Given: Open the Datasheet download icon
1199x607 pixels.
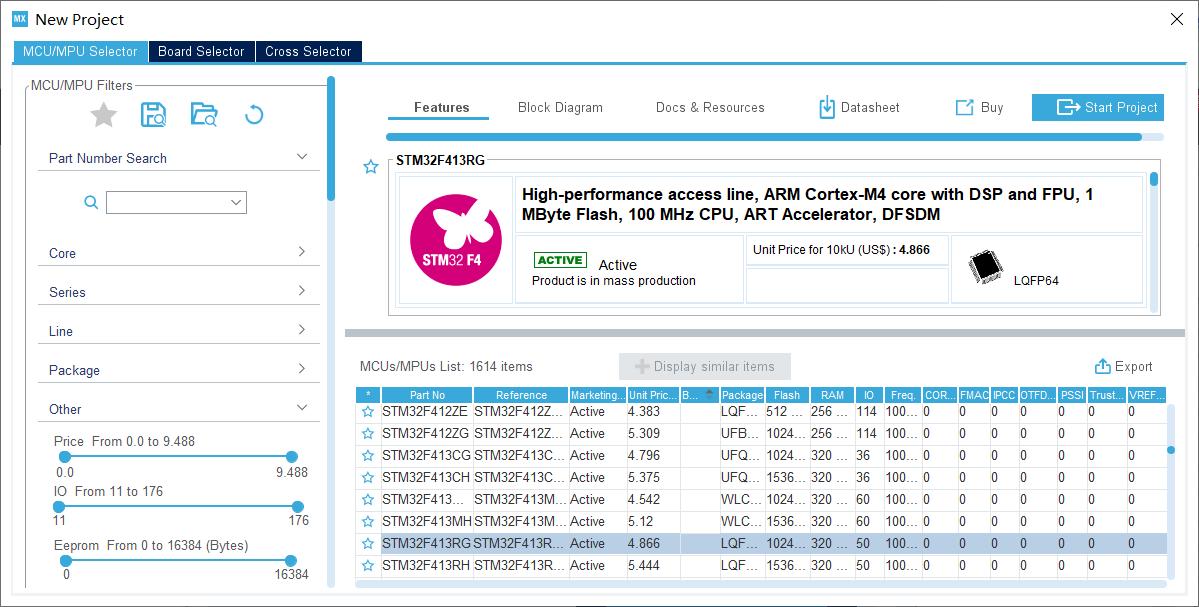Looking at the screenshot, I should (x=827, y=108).
